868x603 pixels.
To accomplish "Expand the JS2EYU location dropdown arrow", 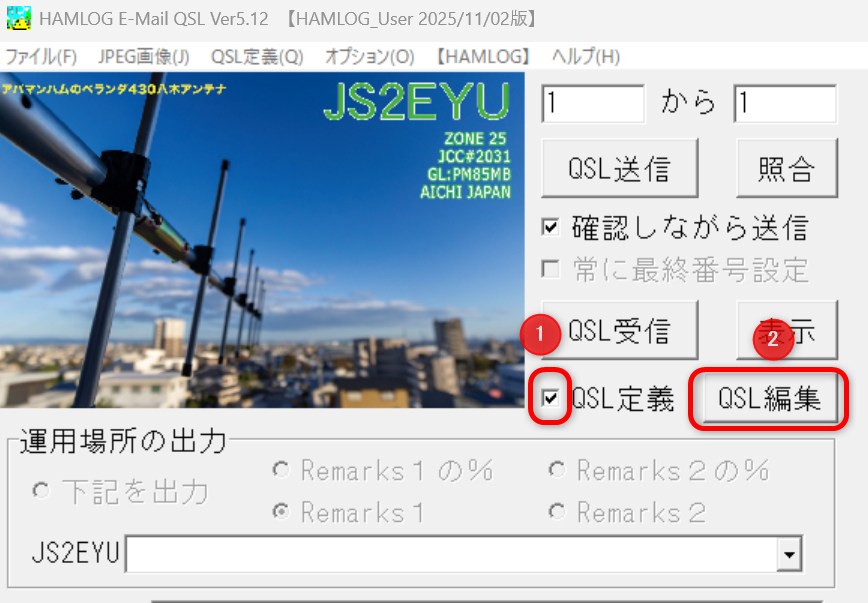I will pos(791,552).
